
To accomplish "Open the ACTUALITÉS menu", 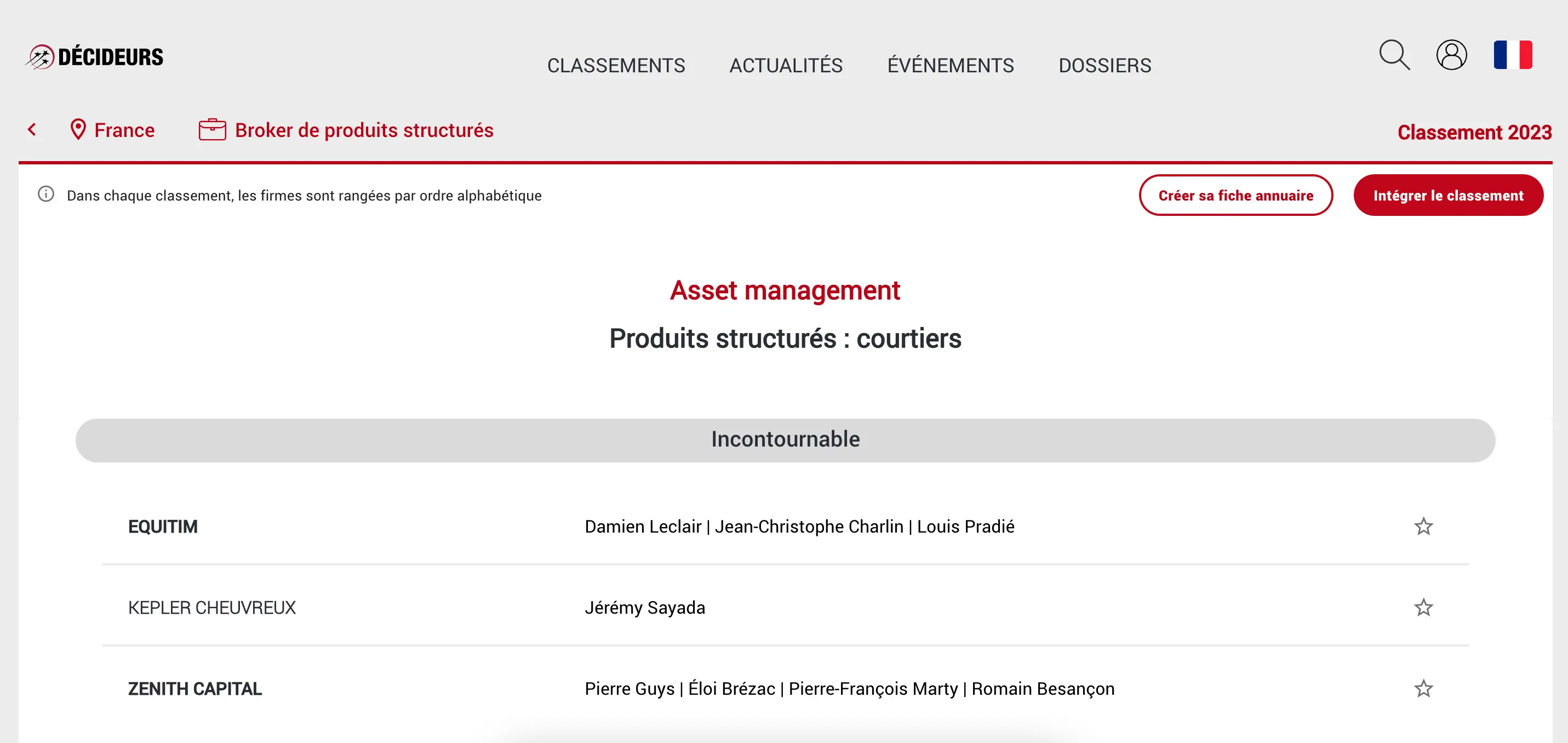I will tap(786, 65).
